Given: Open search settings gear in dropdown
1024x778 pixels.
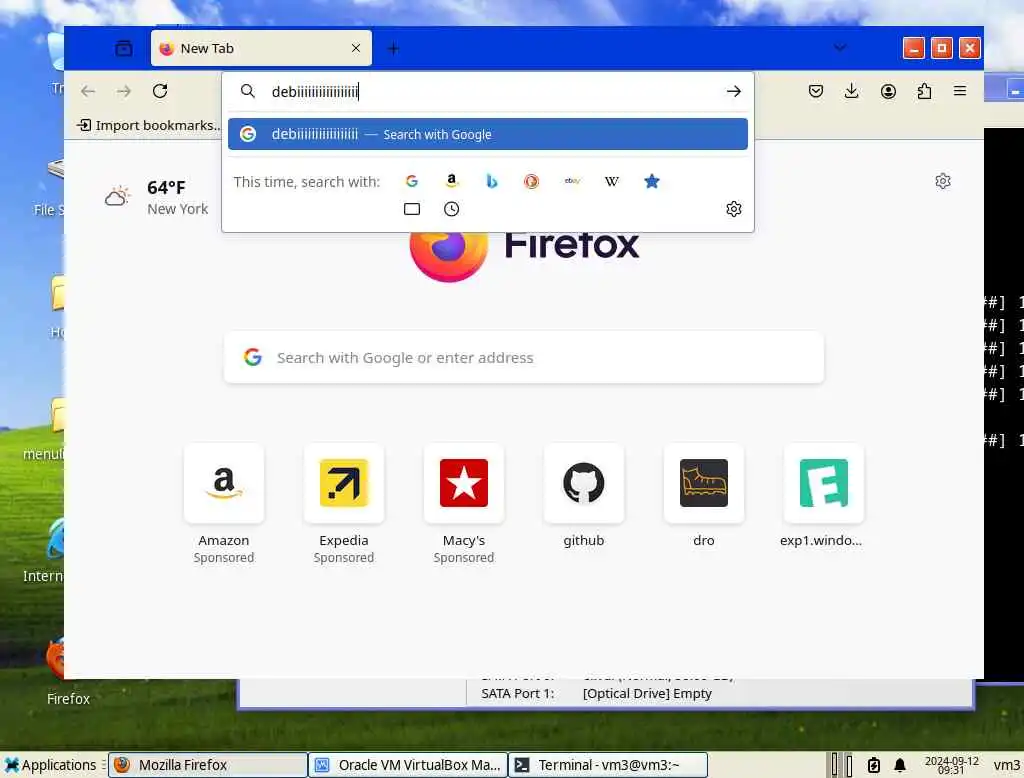Looking at the screenshot, I should (x=734, y=209).
